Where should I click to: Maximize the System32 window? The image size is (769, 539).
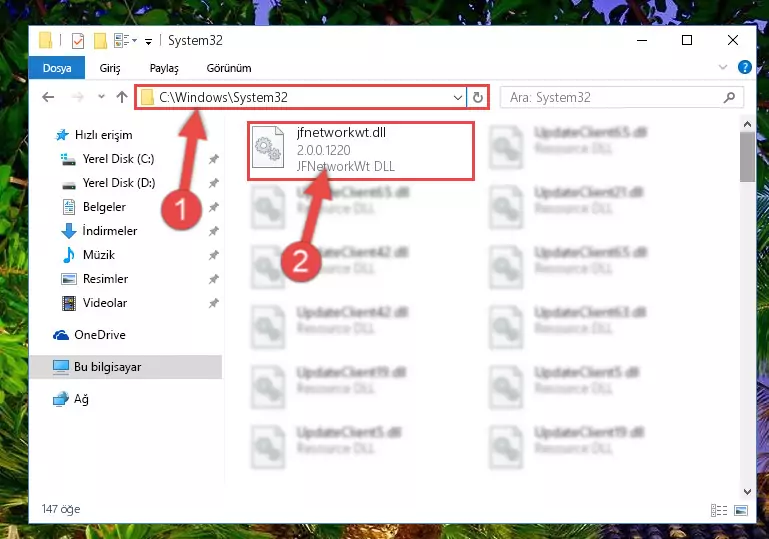[687, 40]
